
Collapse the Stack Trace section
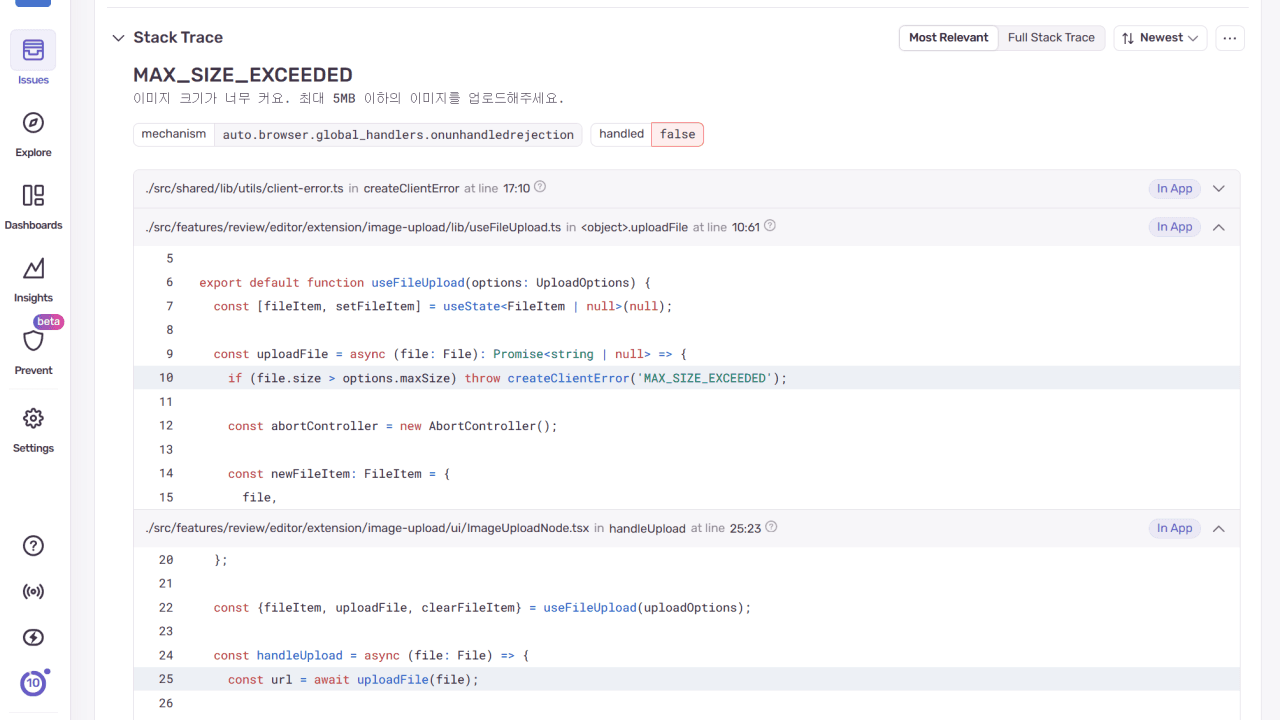coord(118,38)
